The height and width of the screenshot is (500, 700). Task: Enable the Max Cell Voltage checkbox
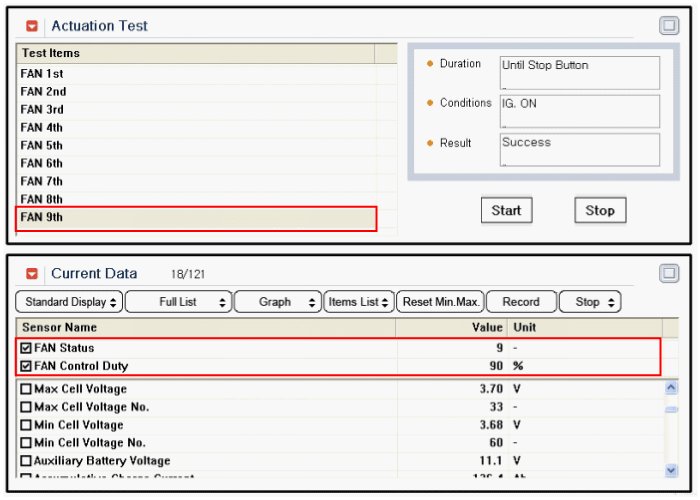(26, 389)
